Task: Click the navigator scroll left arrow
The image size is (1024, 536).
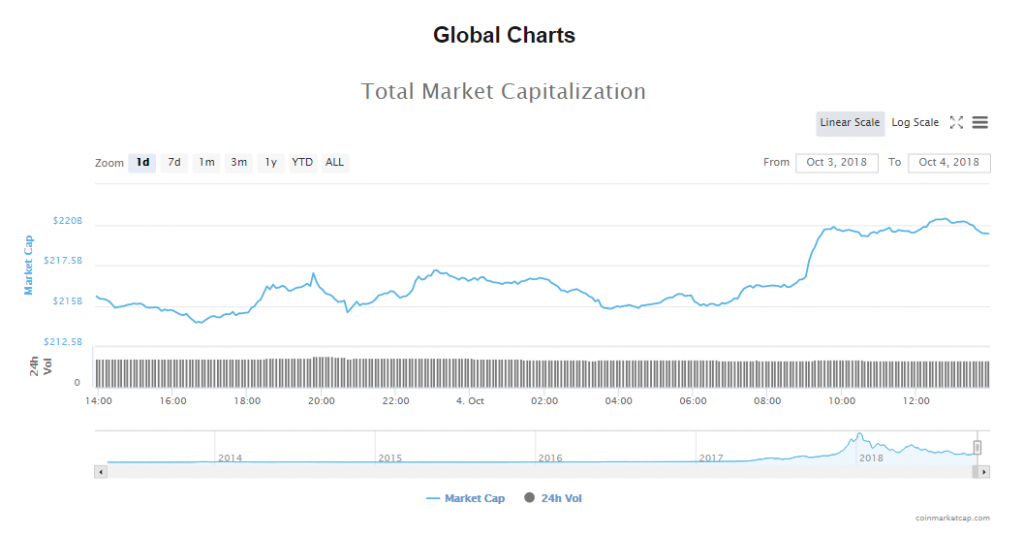Action: coord(99,470)
